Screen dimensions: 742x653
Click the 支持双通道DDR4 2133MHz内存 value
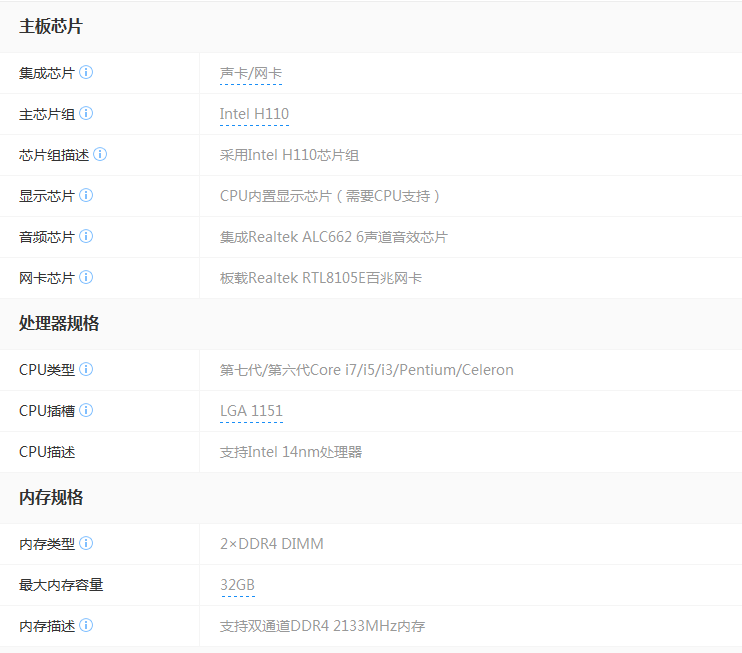322,626
